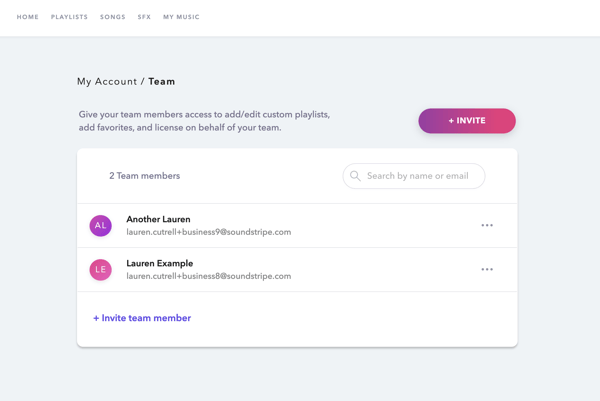Click the magnifying glass search icon
Viewport: 600px width, 401px height.
(x=355, y=176)
